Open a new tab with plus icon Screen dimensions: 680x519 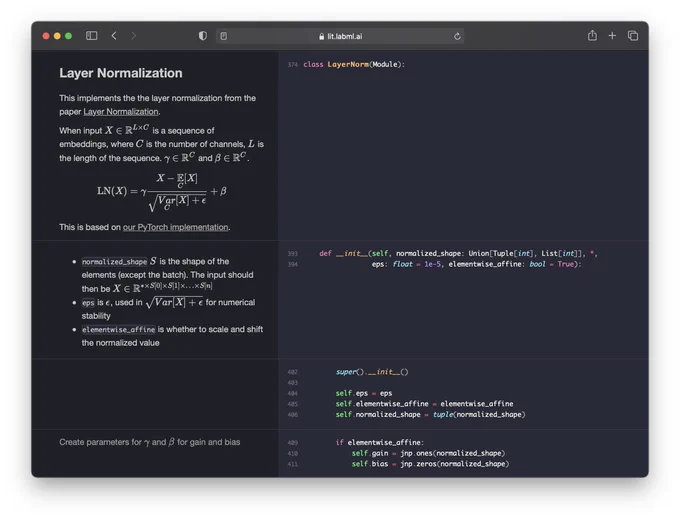coord(612,36)
